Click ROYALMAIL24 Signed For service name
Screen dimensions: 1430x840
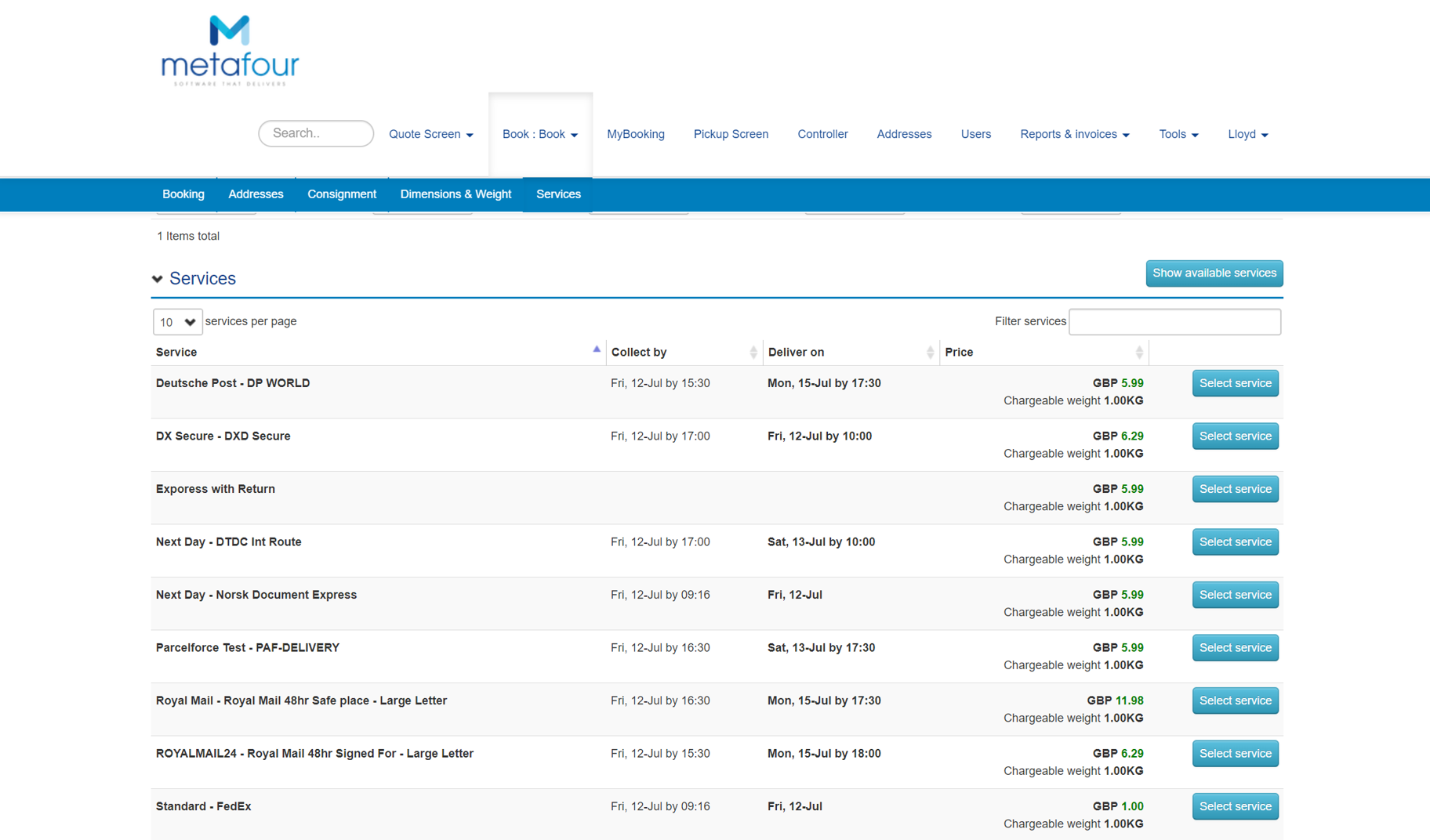coord(315,754)
